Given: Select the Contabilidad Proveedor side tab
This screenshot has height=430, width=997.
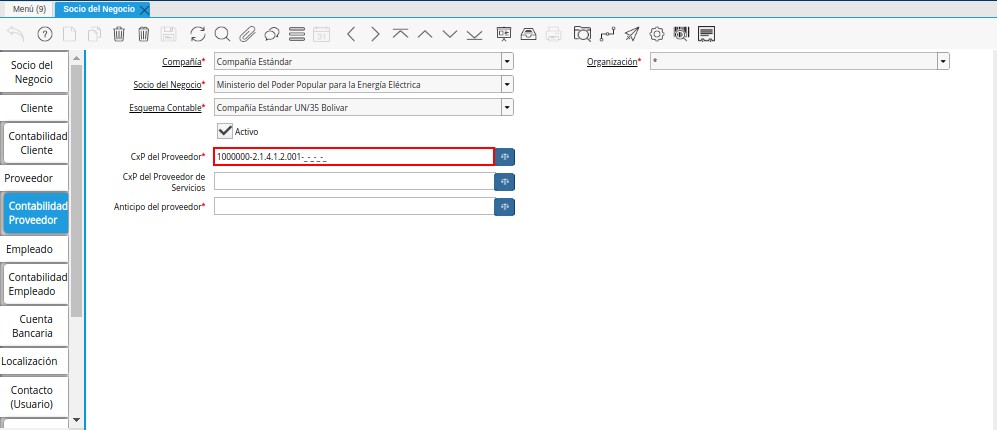Looking at the screenshot, I should point(36,214).
